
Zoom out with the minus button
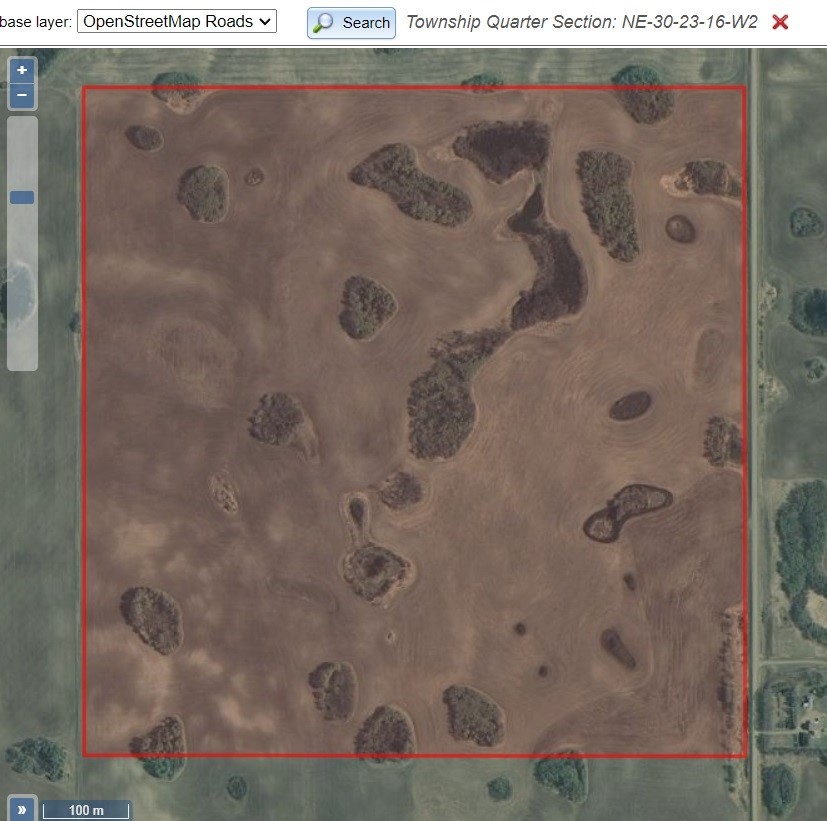(x=22, y=95)
